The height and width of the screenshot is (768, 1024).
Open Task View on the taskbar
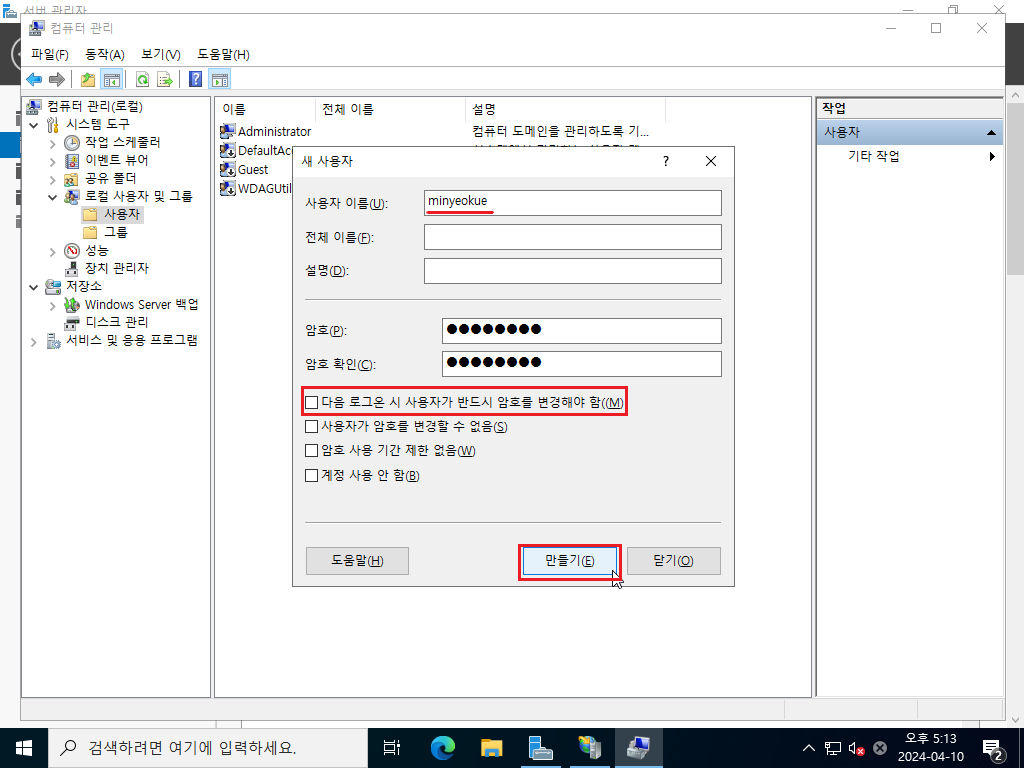click(x=392, y=748)
